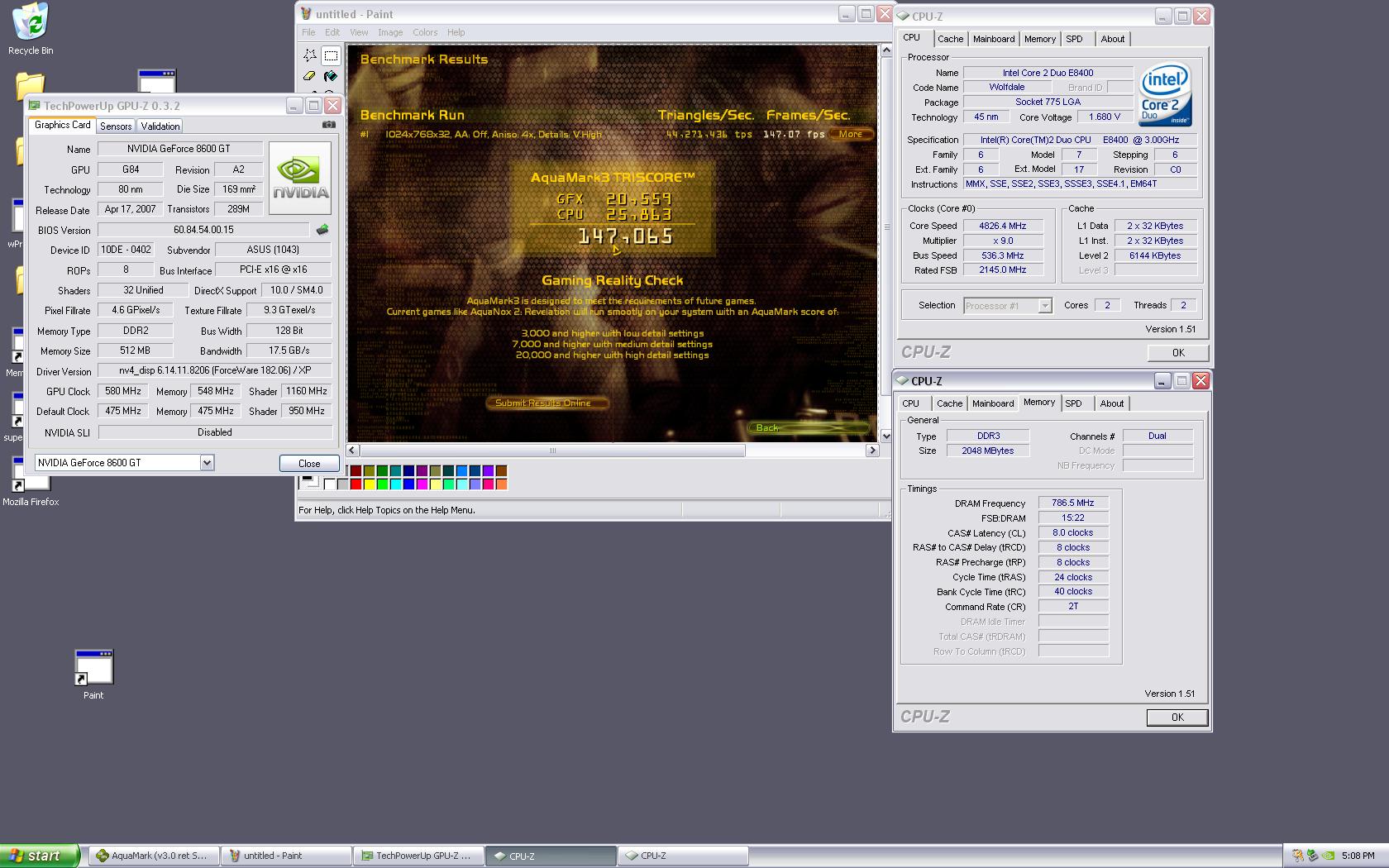Open the File menu in Paint
The width and height of the screenshot is (1389, 868).
308,32
